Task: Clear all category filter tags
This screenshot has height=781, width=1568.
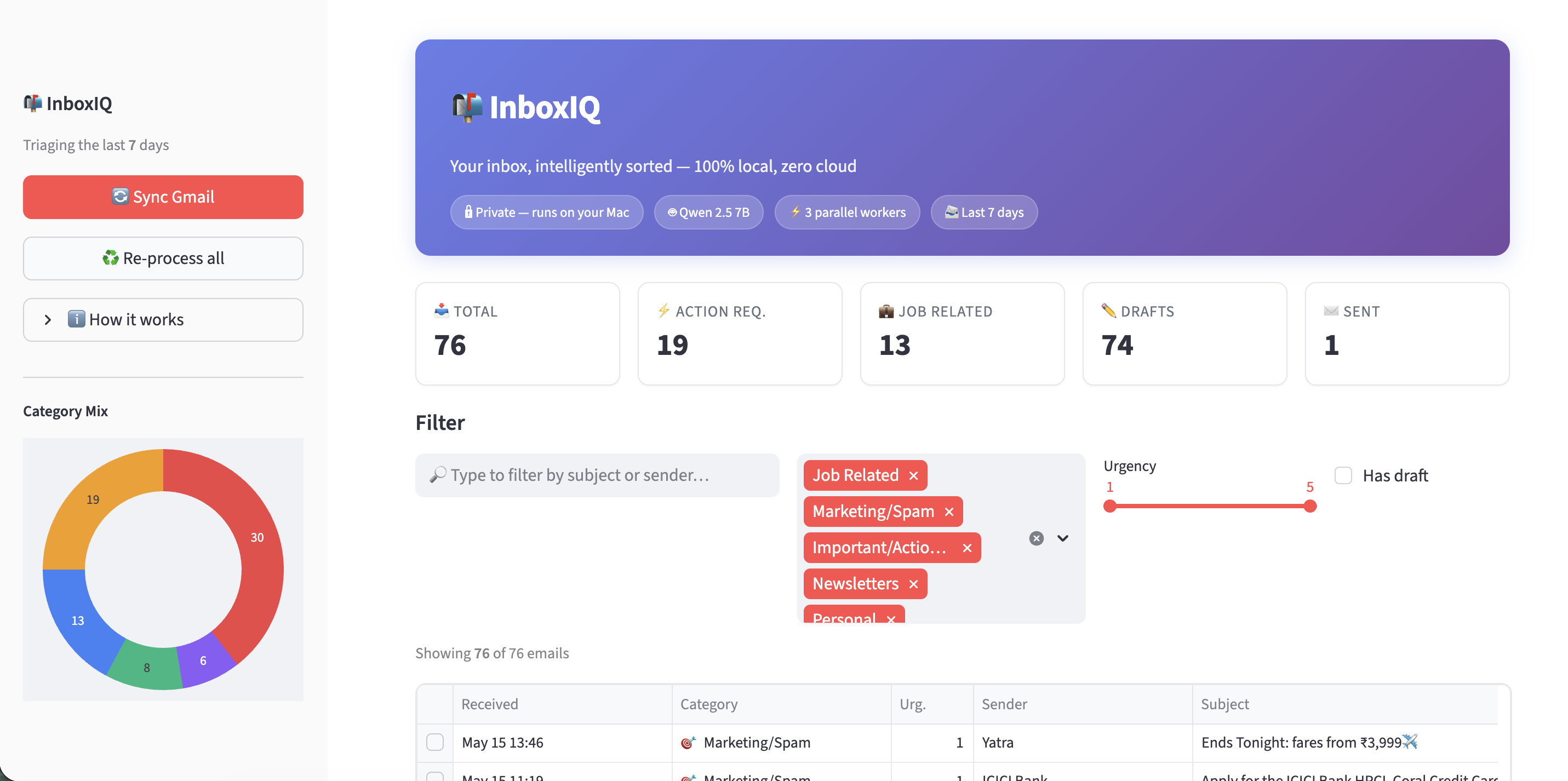Action: [x=1036, y=538]
